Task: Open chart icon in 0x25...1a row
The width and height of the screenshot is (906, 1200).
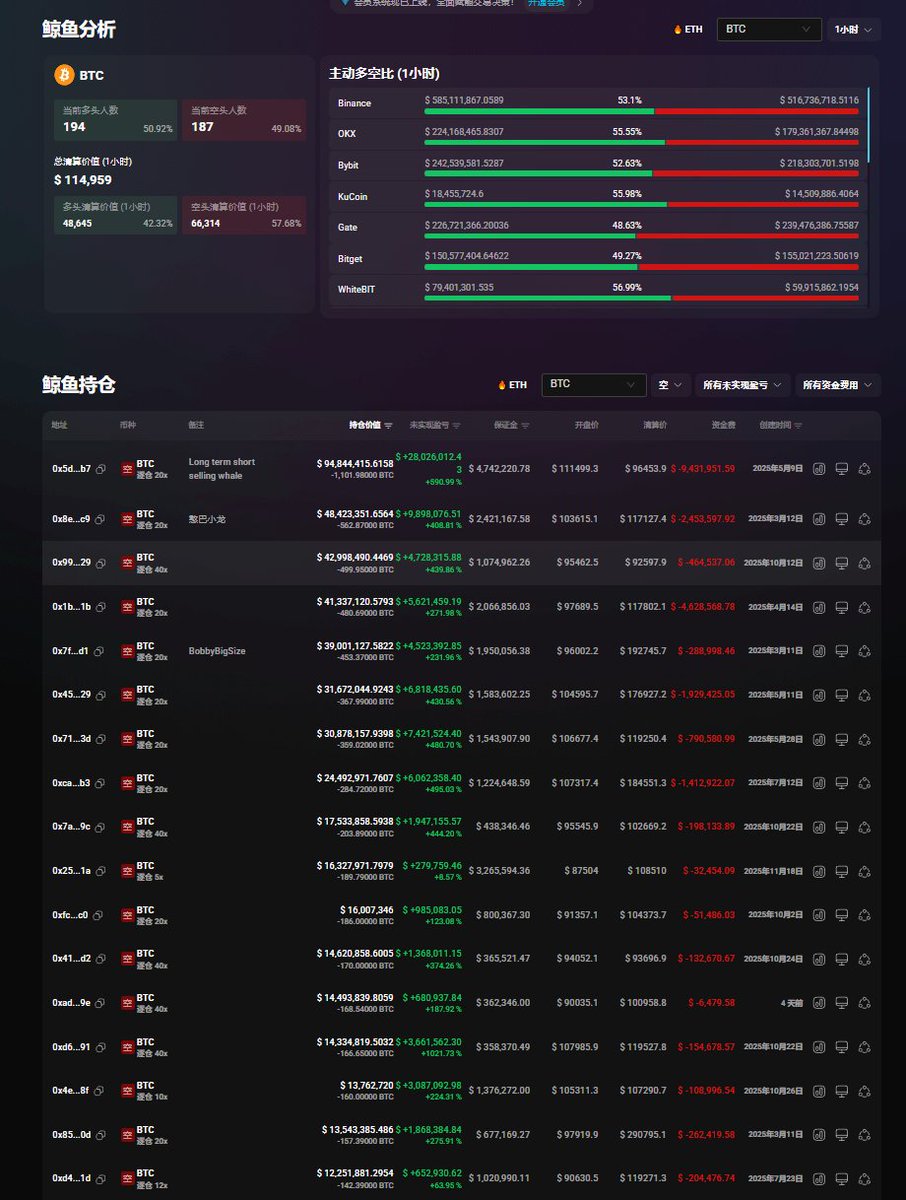Action: (x=819, y=871)
